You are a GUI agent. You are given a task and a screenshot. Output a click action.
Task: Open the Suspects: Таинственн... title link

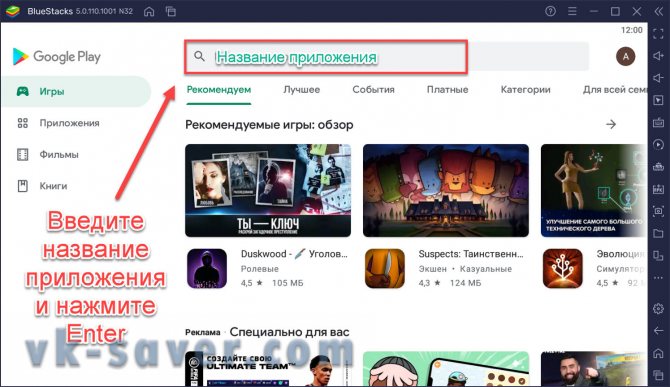pos(471,254)
